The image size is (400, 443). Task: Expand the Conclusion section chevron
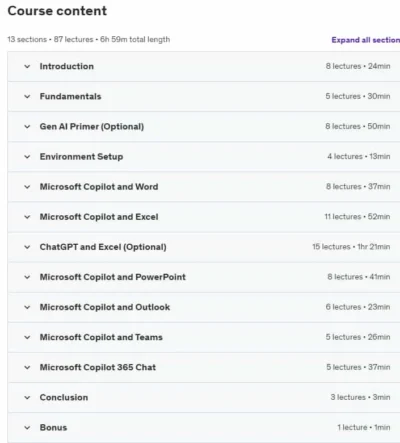click(x=27, y=397)
